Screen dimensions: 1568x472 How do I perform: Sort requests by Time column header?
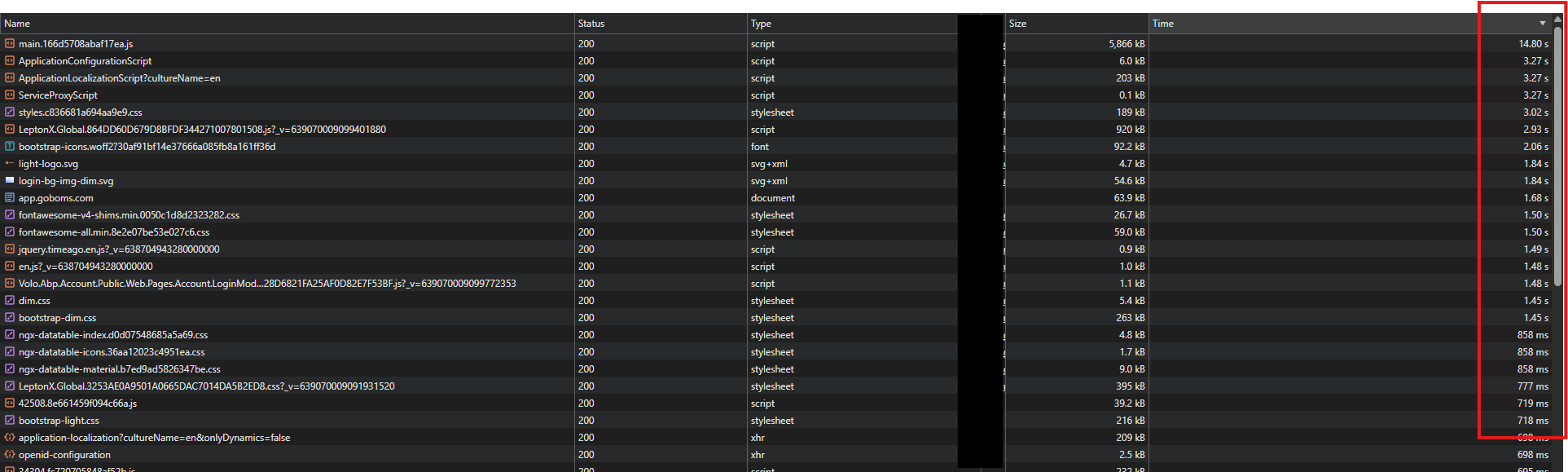[1351, 24]
